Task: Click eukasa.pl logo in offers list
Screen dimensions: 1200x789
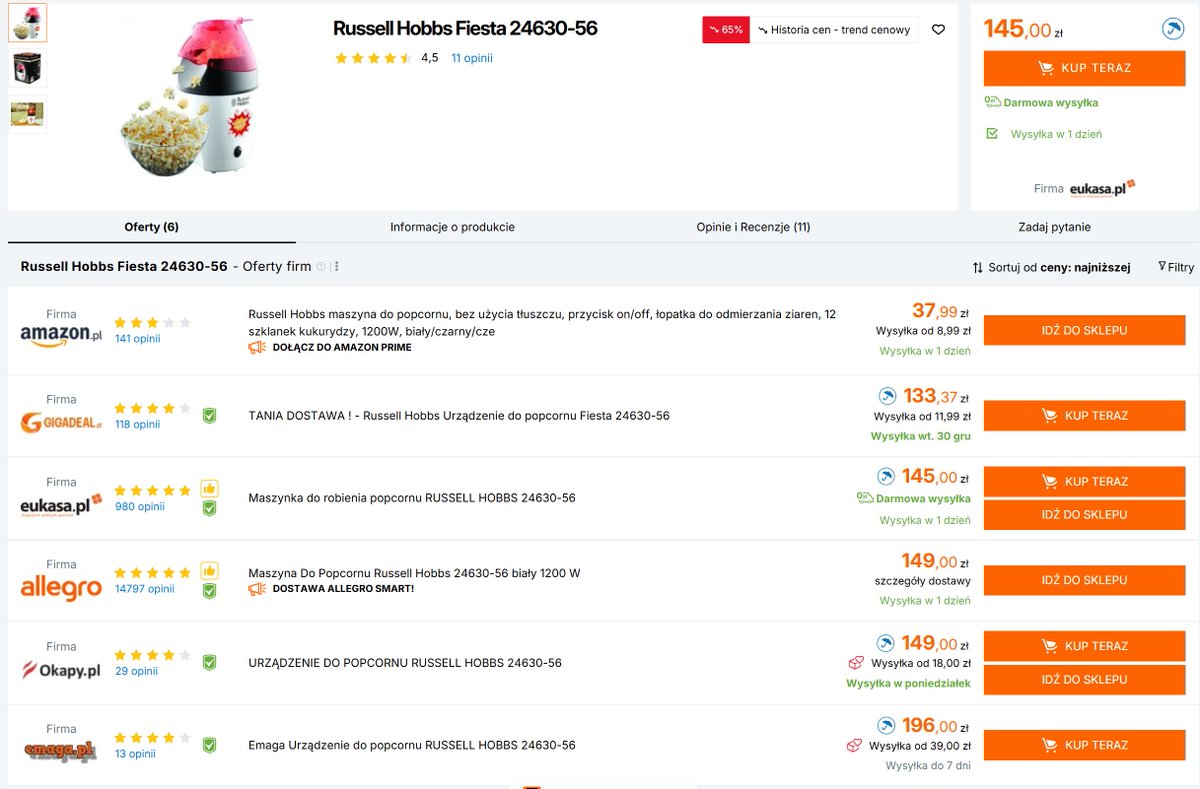Action: click(61, 504)
